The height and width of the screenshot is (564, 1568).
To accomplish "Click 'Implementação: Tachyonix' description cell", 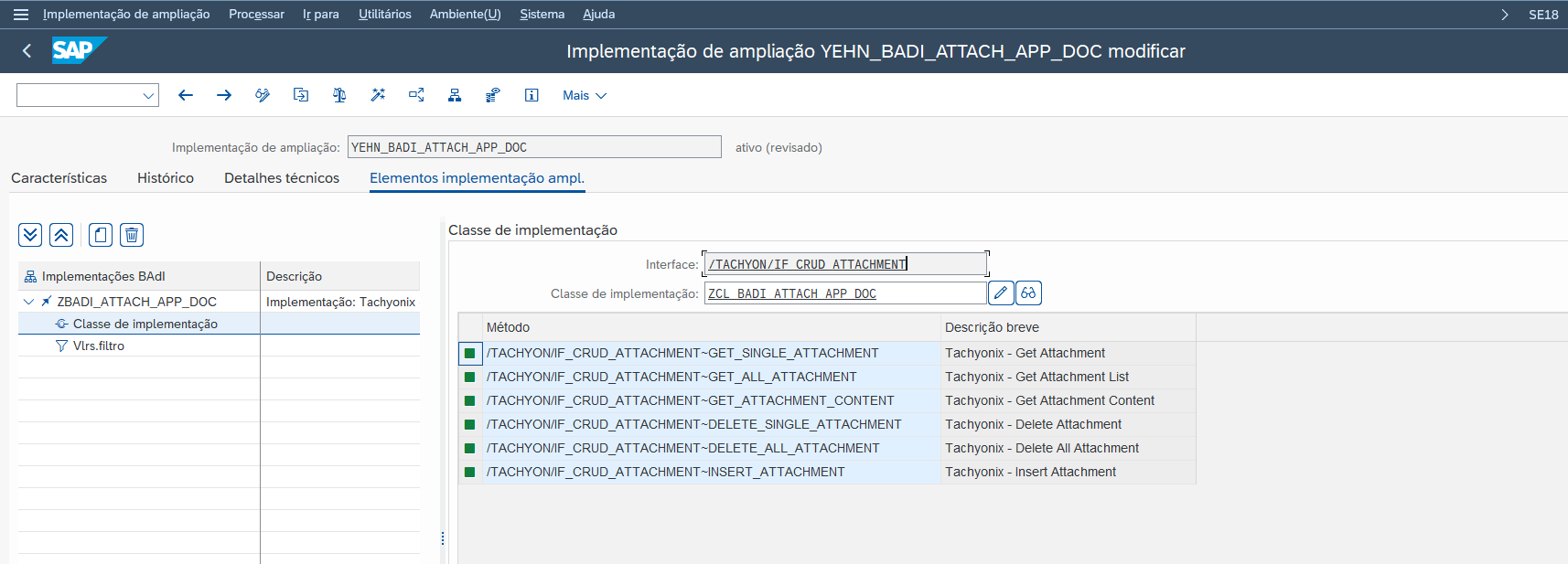I will (340, 302).
